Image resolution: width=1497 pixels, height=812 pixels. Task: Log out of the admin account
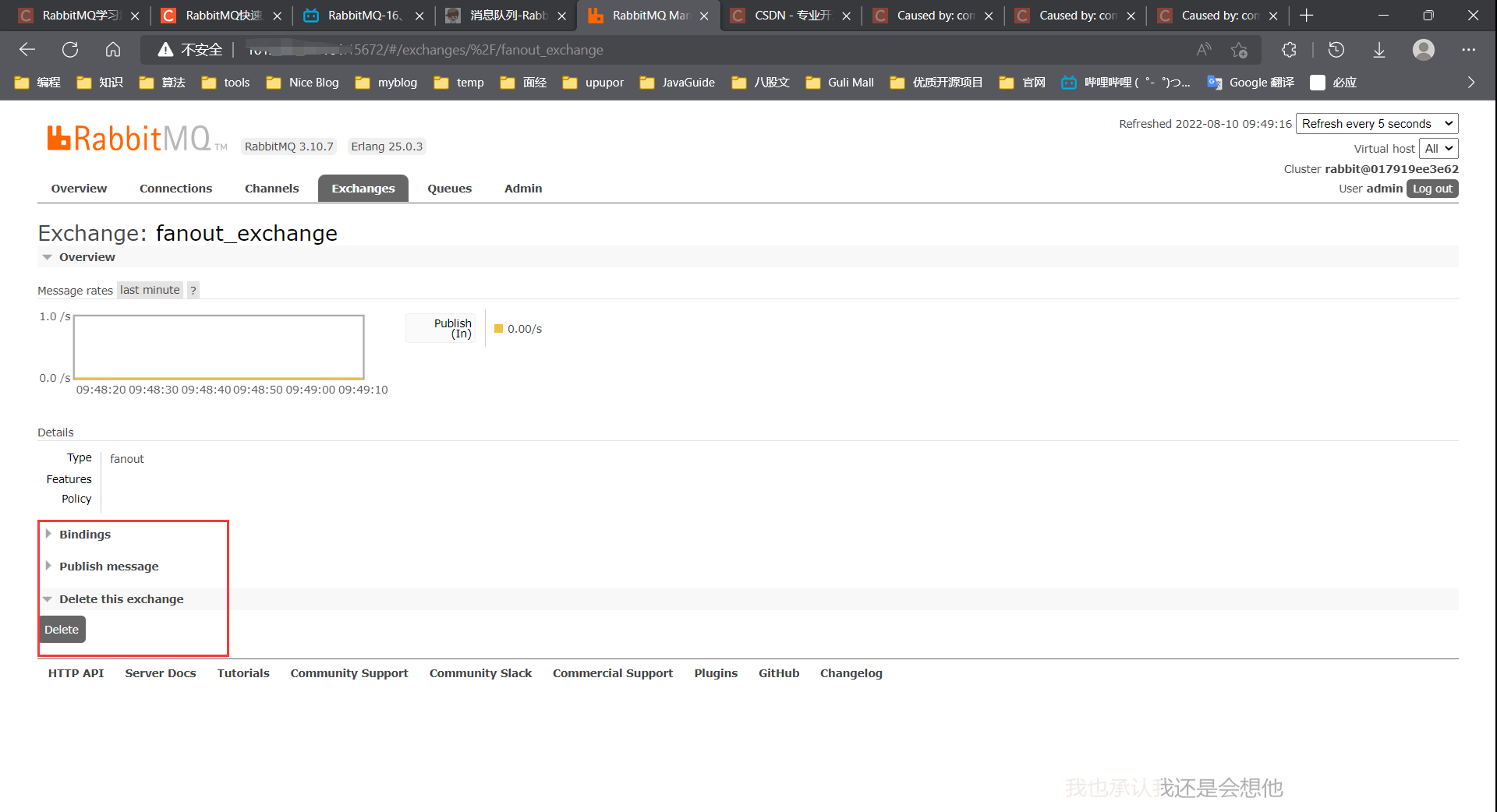(1432, 189)
